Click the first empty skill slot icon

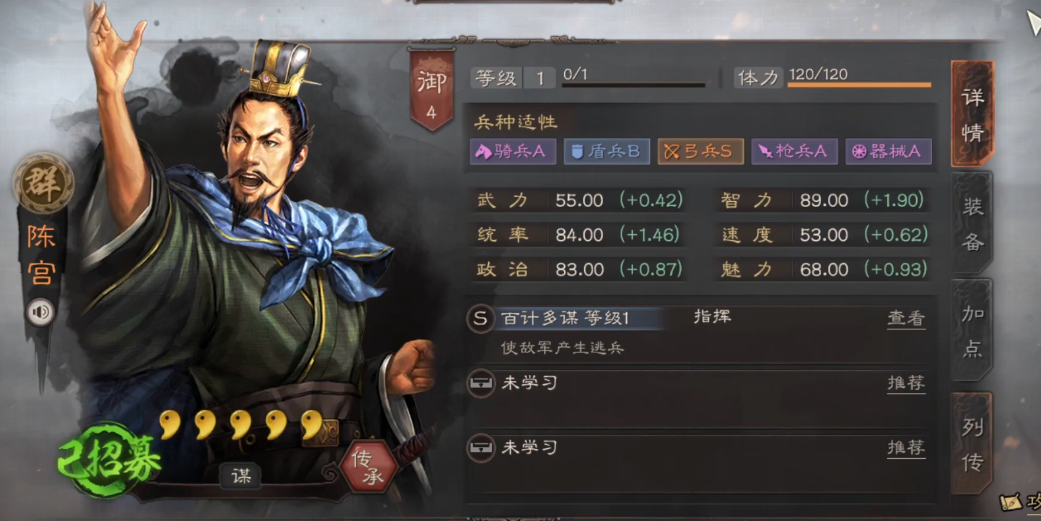tap(480, 384)
